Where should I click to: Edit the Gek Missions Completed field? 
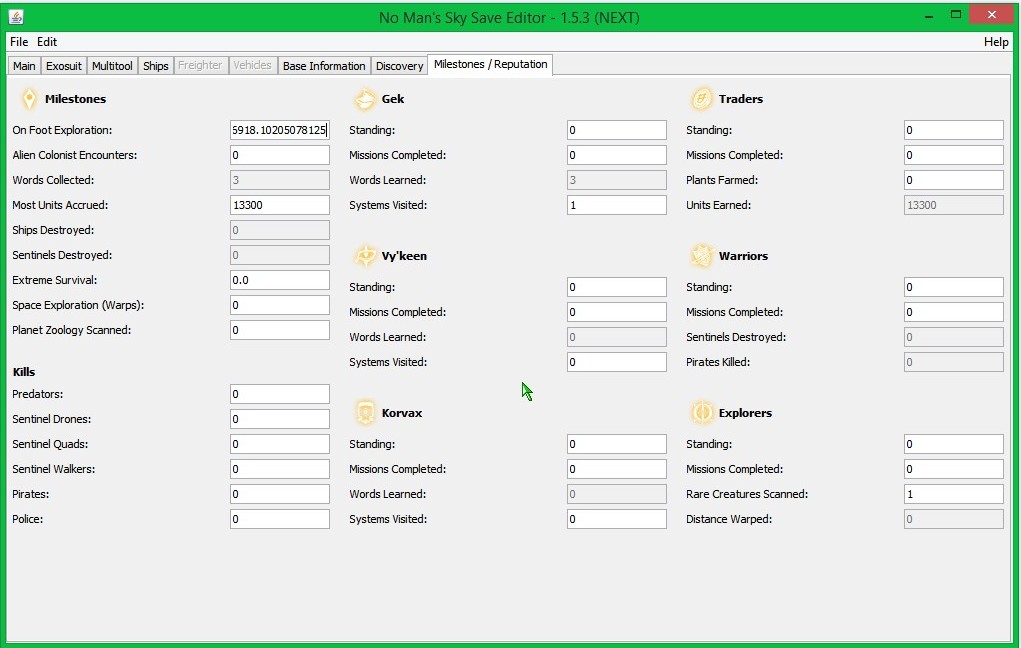tap(617, 155)
